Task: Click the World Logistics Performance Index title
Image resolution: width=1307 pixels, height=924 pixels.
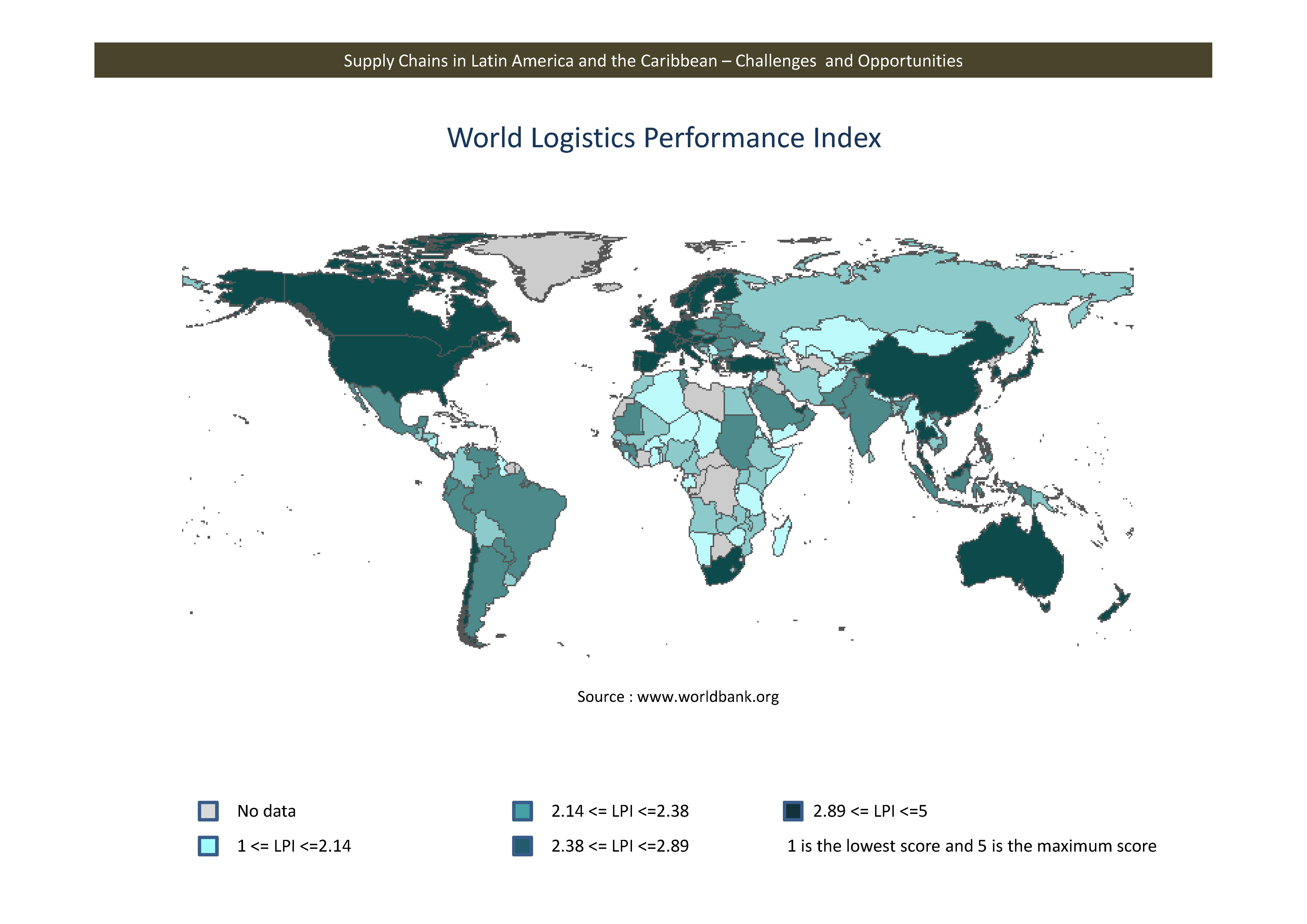Action: click(664, 138)
